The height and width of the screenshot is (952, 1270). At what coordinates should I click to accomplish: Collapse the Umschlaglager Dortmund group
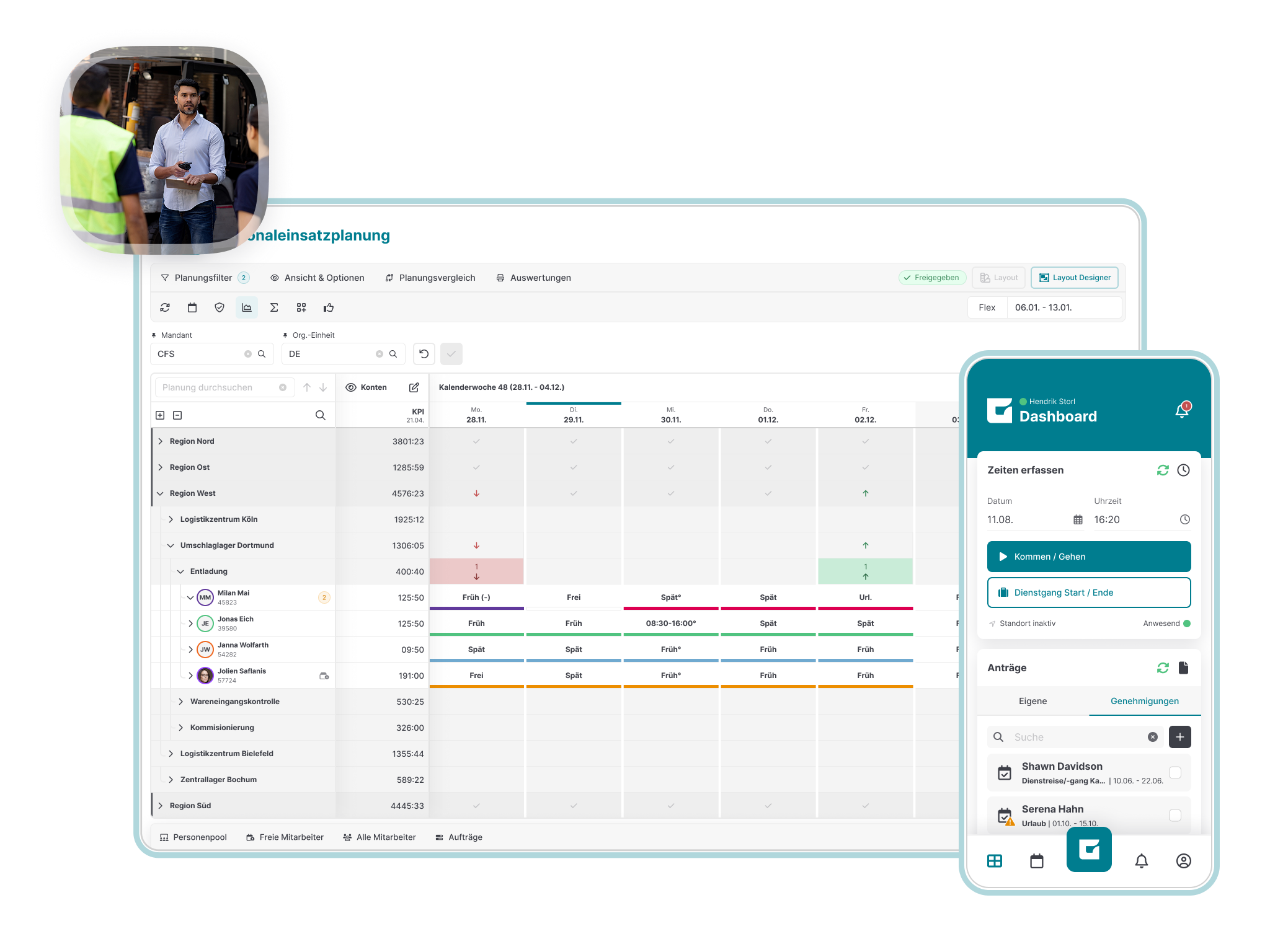[171, 545]
